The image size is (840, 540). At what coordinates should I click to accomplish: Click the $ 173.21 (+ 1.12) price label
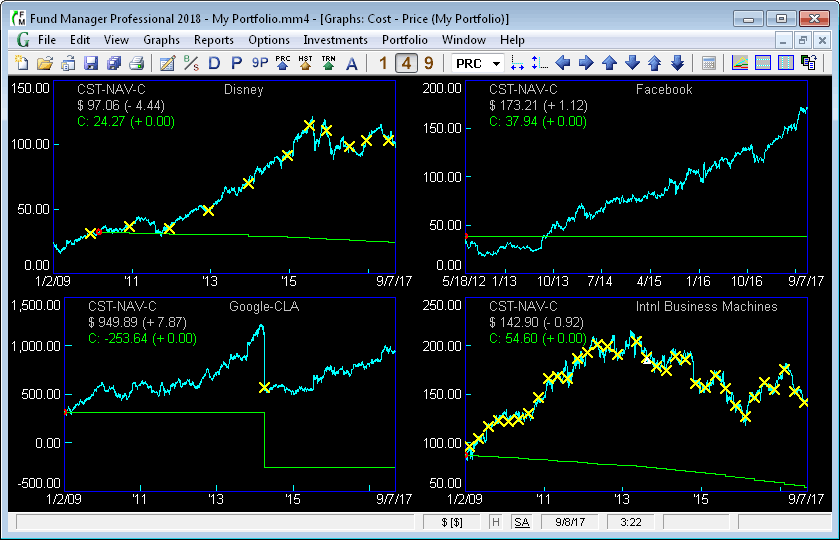538,106
